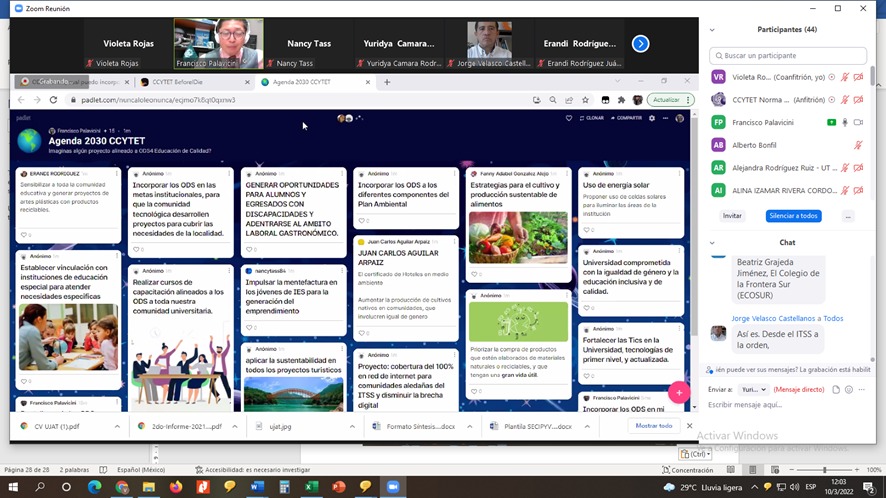
Task: Bookmark the Padlet page with star
Action: coord(585,100)
